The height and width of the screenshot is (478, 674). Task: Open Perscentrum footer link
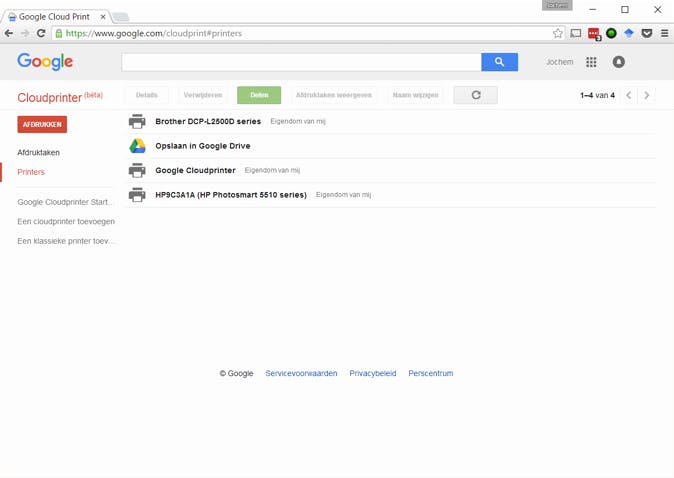[431, 373]
